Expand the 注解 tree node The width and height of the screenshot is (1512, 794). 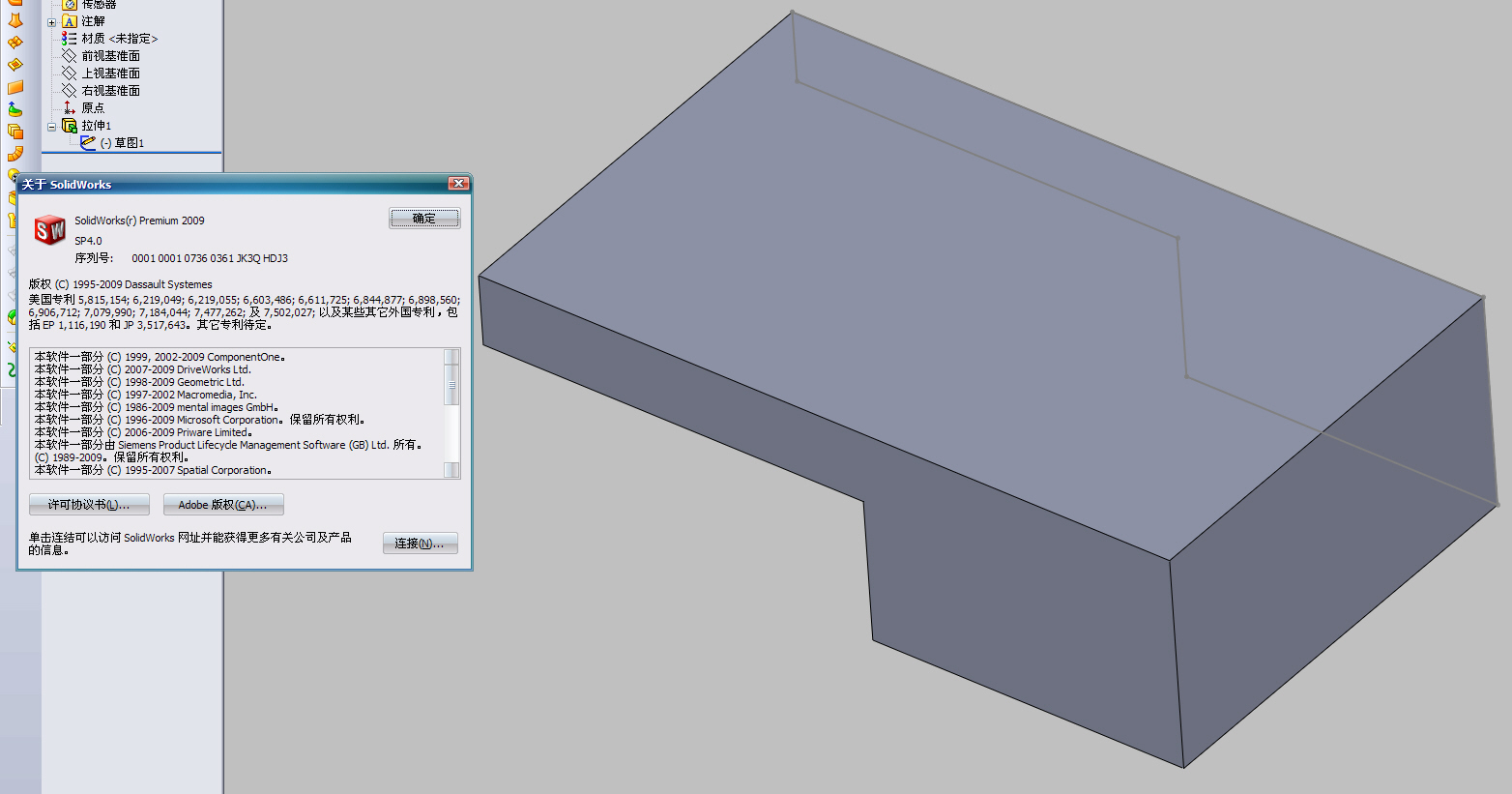(52, 21)
